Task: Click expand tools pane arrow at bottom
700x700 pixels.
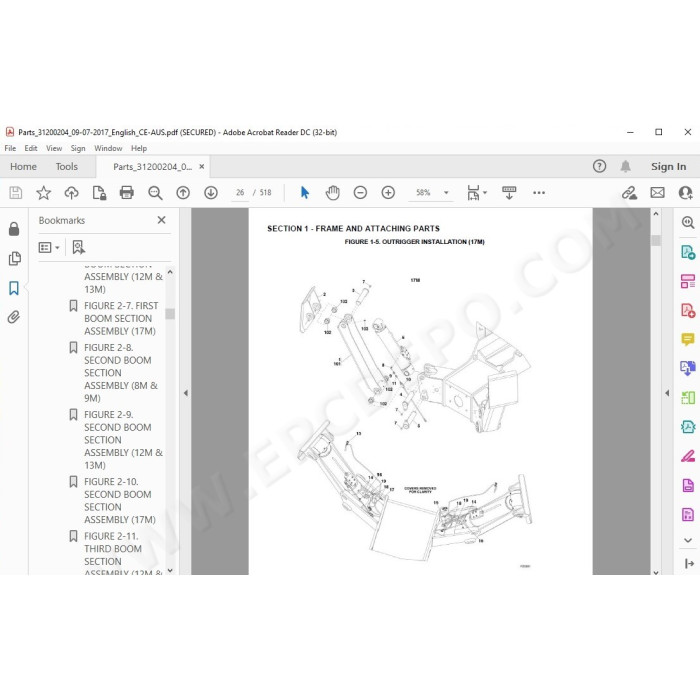Action: click(x=689, y=563)
